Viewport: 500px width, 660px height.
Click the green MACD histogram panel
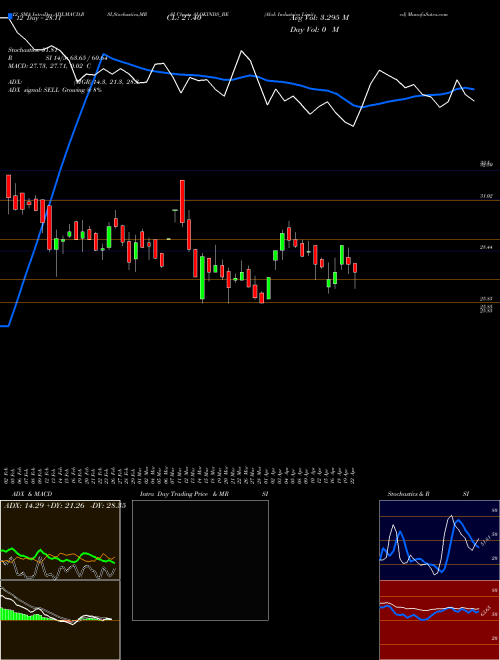60,620
